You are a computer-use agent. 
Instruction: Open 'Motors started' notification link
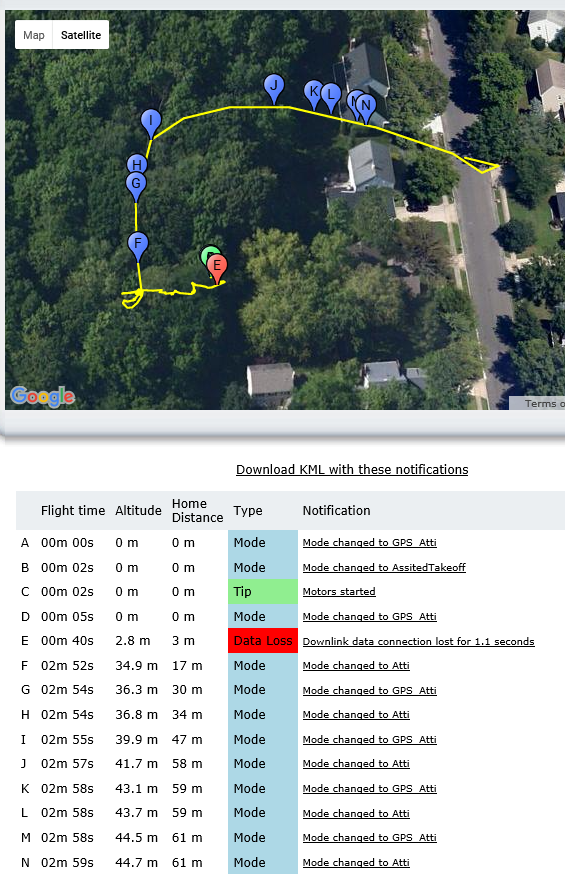click(x=339, y=592)
